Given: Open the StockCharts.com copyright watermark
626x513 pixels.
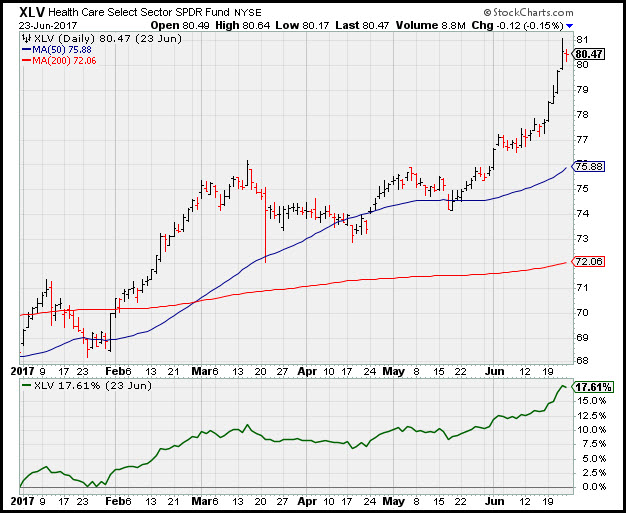Looking at the screenshot, I should tap(568, 11).
